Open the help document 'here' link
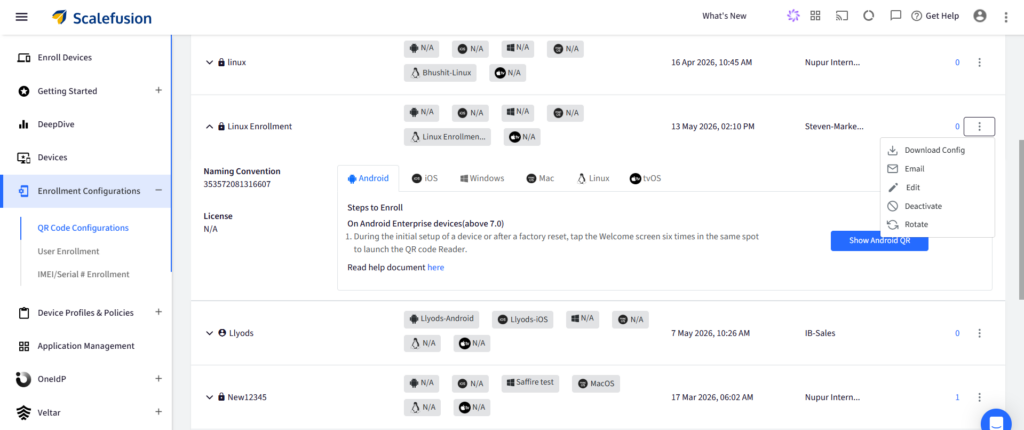Screen dimensions: 1024x430 click(x=436, y=267)
